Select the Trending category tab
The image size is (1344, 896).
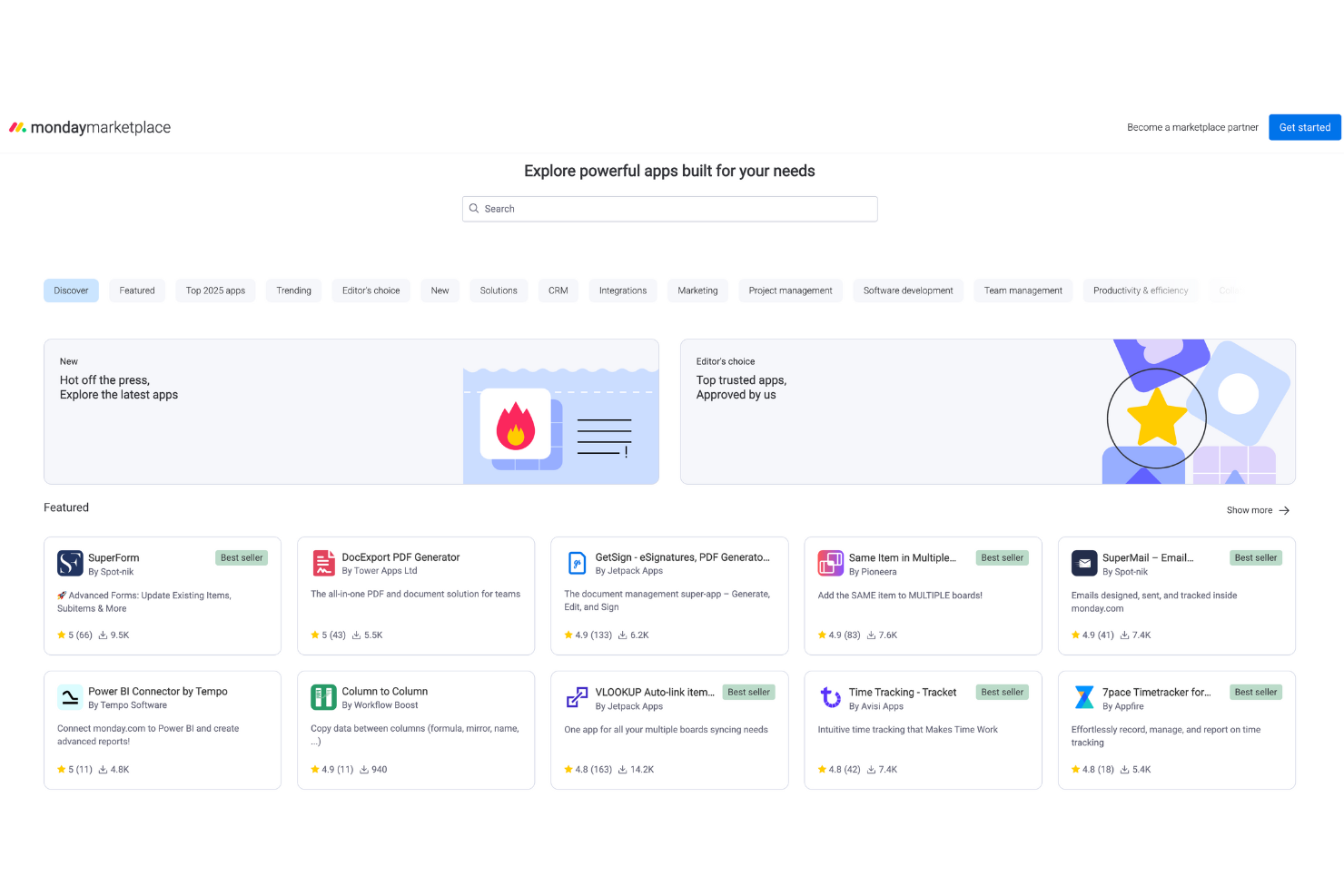pos(293,290)
